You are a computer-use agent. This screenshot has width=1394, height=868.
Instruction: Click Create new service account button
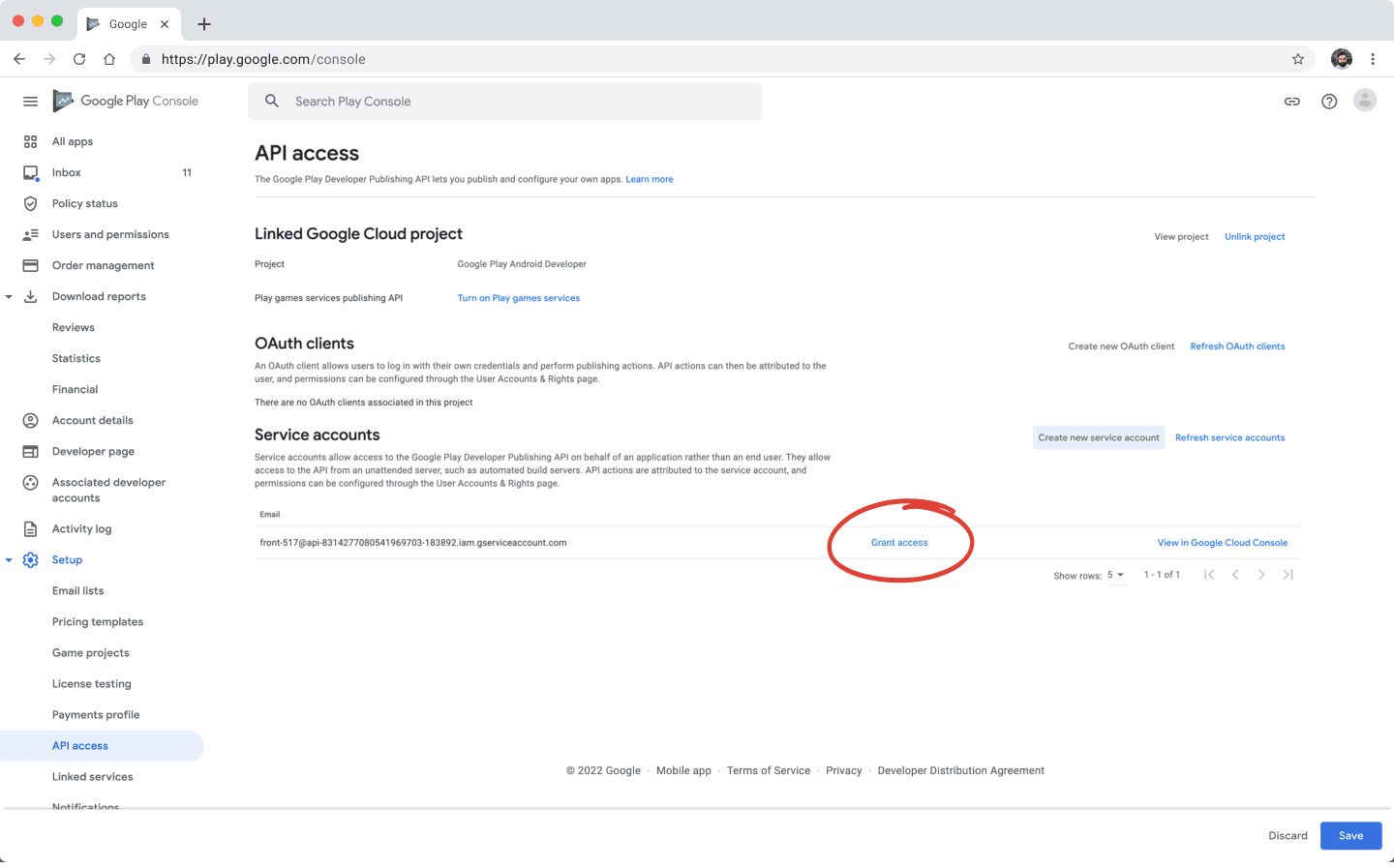(x=1099, y=437)
